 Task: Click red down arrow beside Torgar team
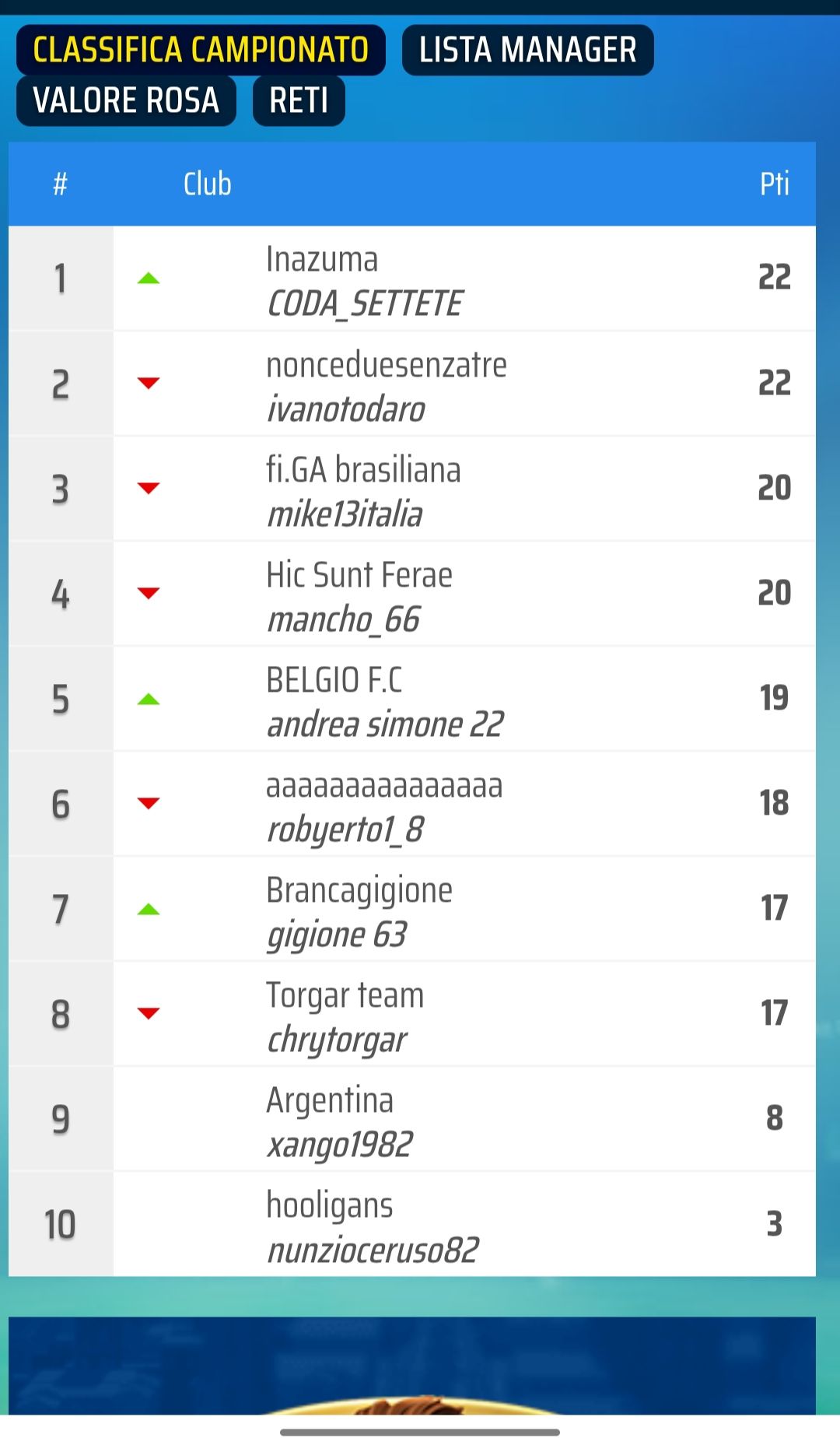[148, 1013]
